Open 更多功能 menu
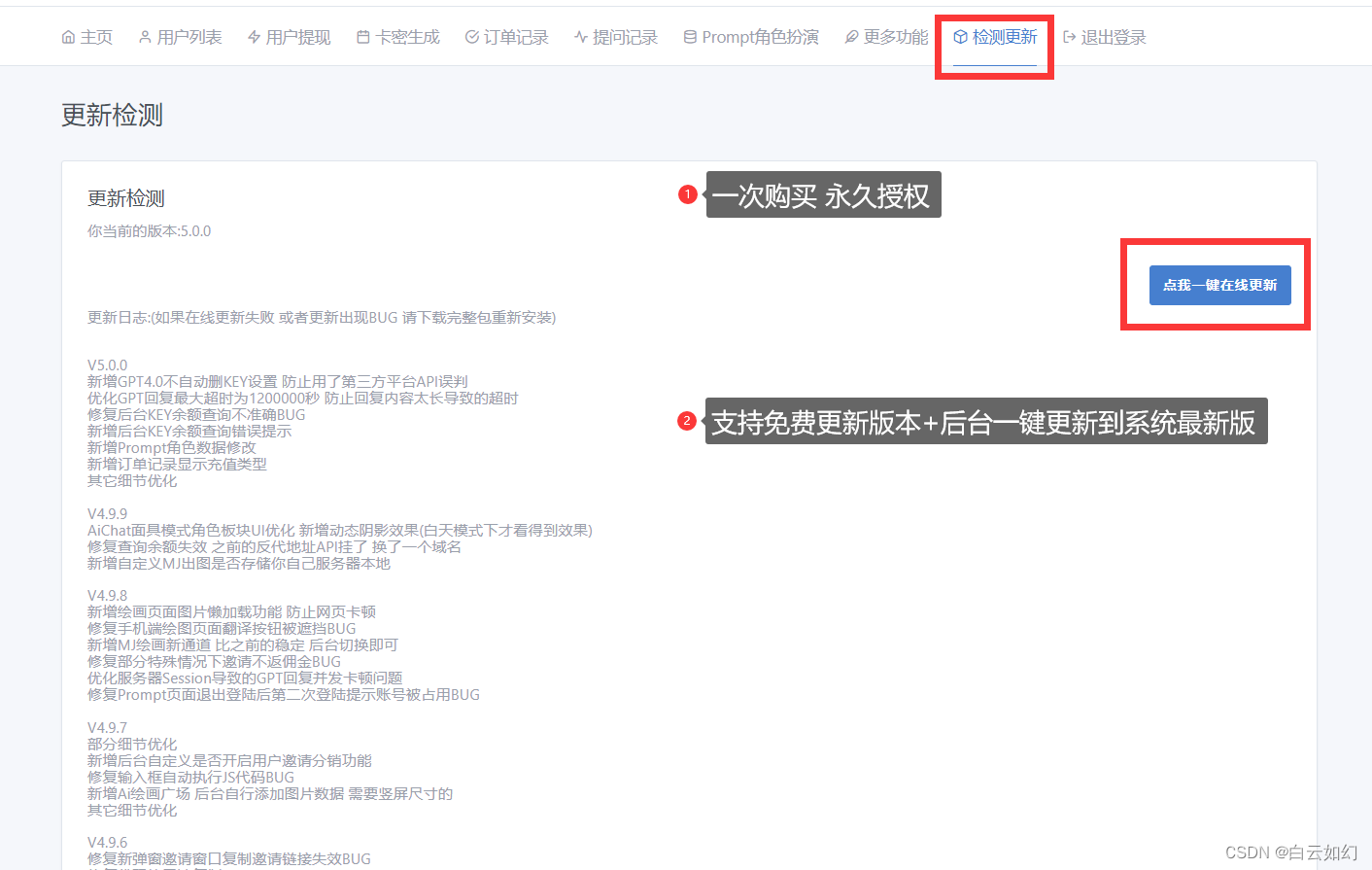 [886, 37]
